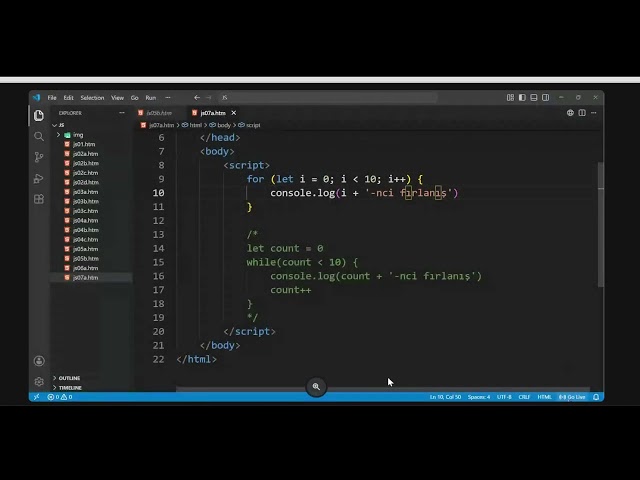
Task: Open the Run and Debug view
Action: click(39, 178)
